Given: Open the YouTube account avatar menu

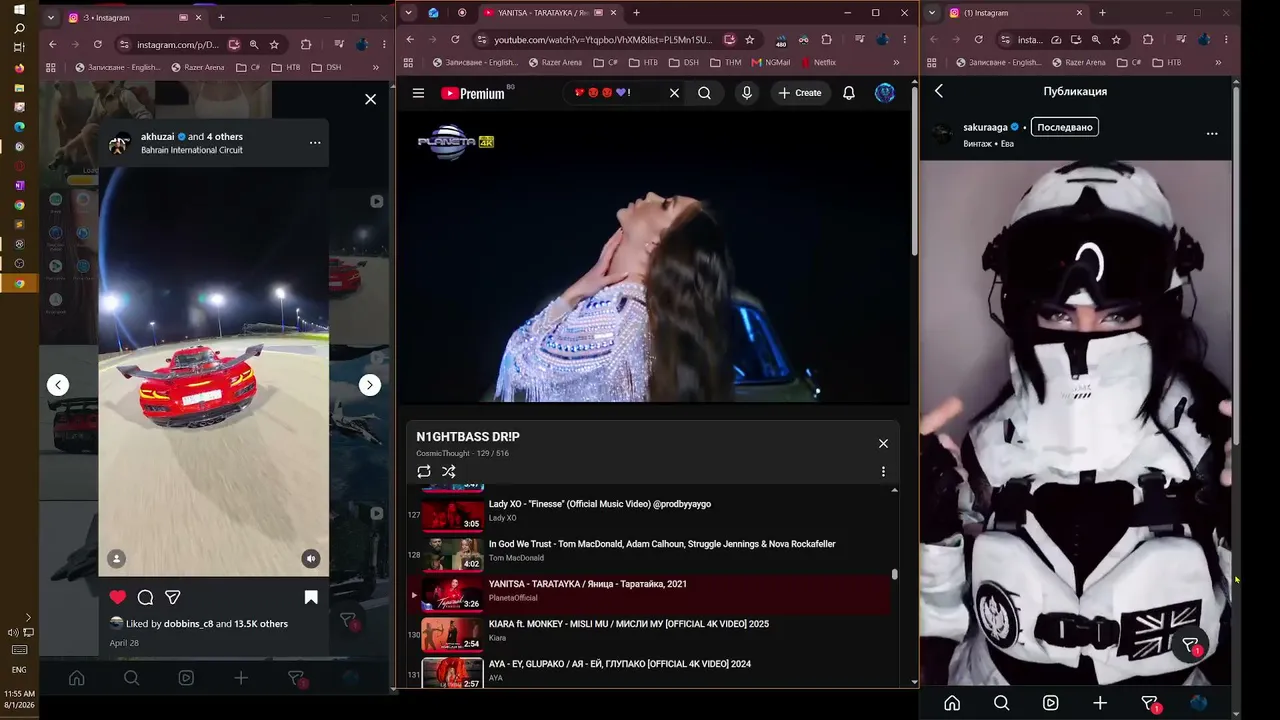Looking at the screenshot, I should tap(885, 93).
